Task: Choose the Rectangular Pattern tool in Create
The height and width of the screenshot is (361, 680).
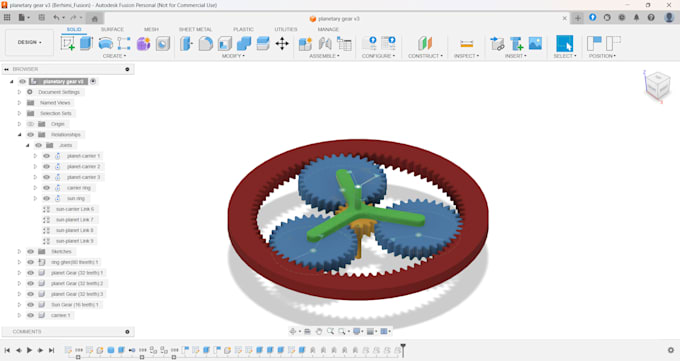Action: point(124,43)
